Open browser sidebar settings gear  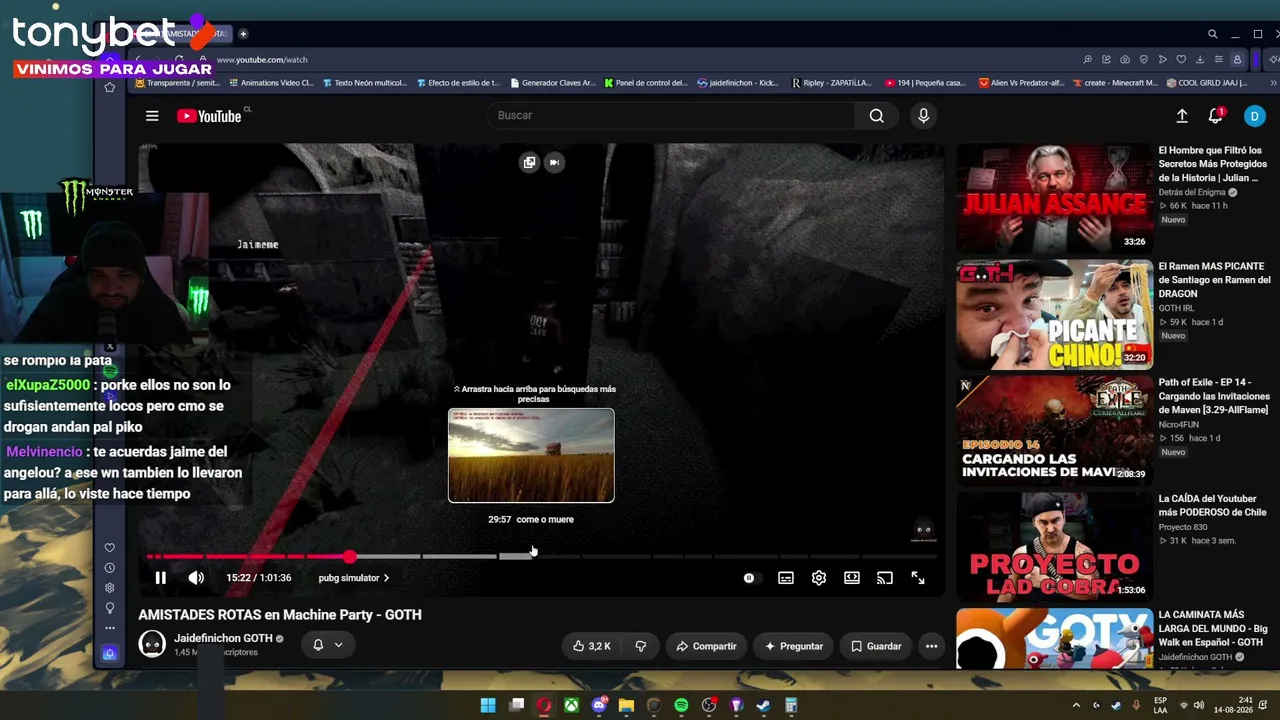110,588
